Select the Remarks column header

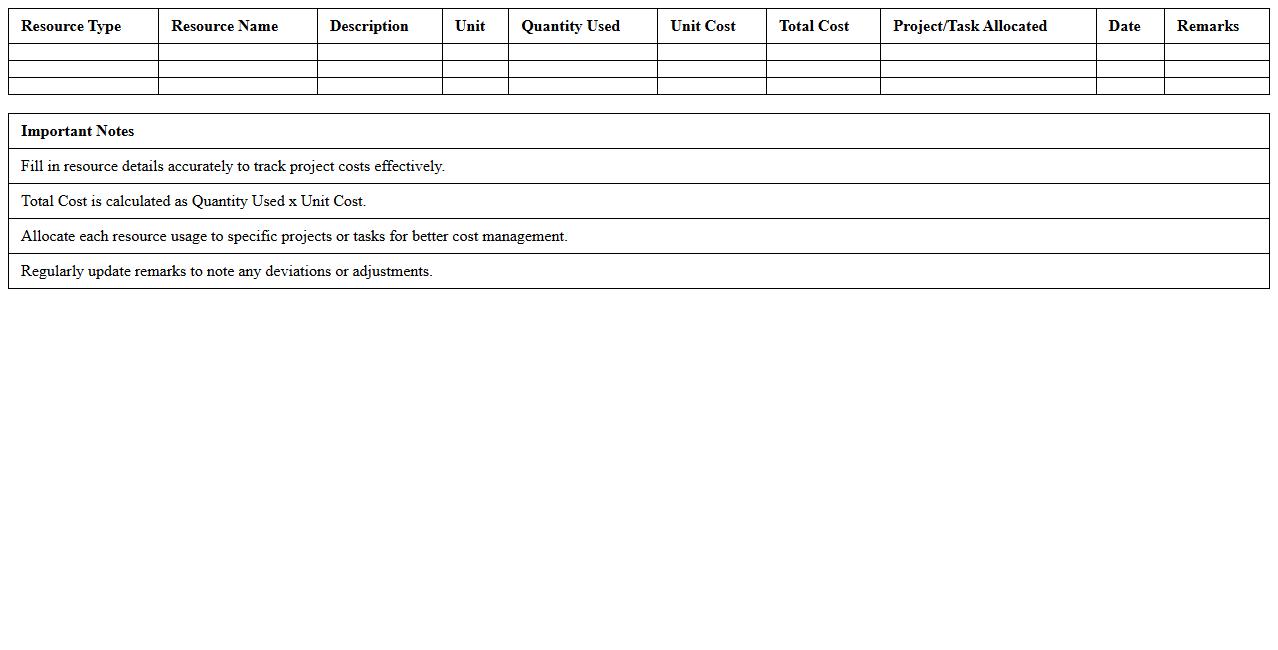tap(1207, 26)
